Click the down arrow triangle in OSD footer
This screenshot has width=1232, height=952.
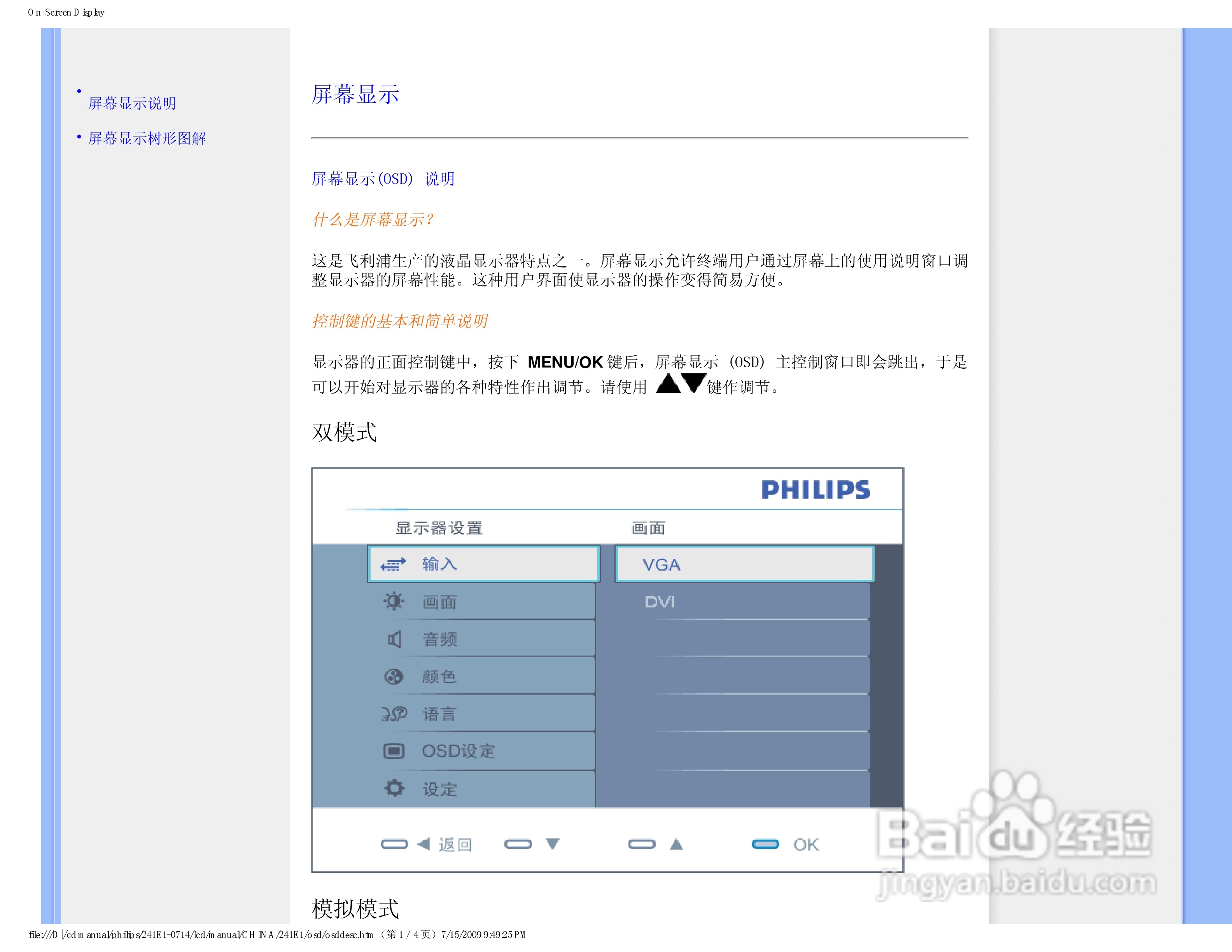[x=552, y=844]
